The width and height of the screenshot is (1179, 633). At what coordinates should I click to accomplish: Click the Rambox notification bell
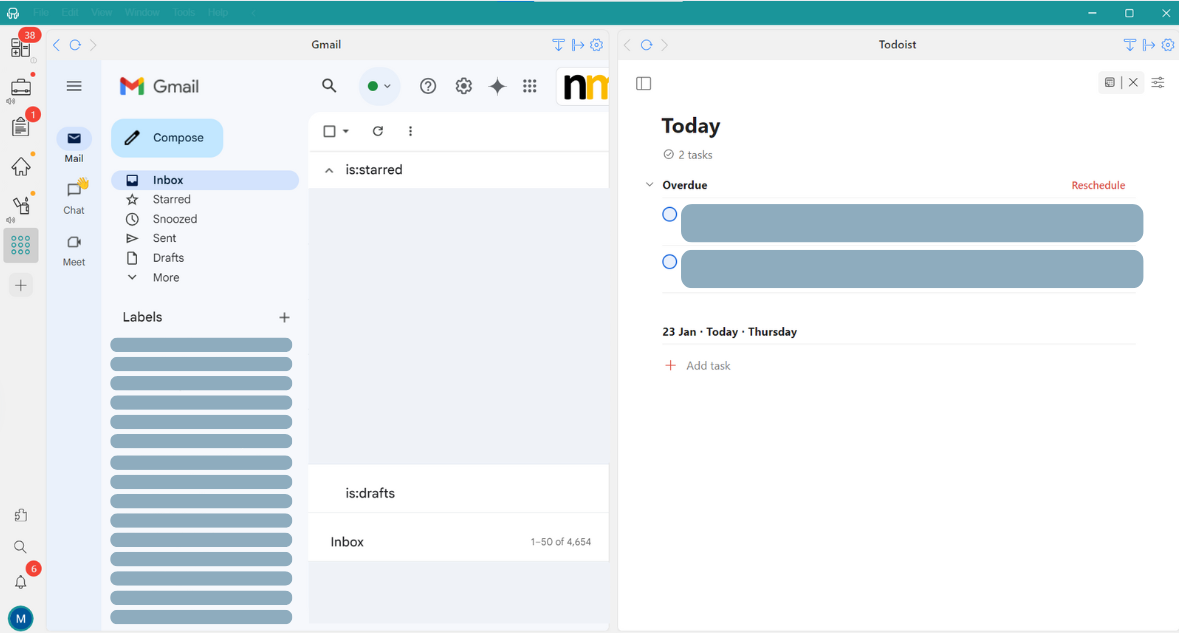pos(21,581)
